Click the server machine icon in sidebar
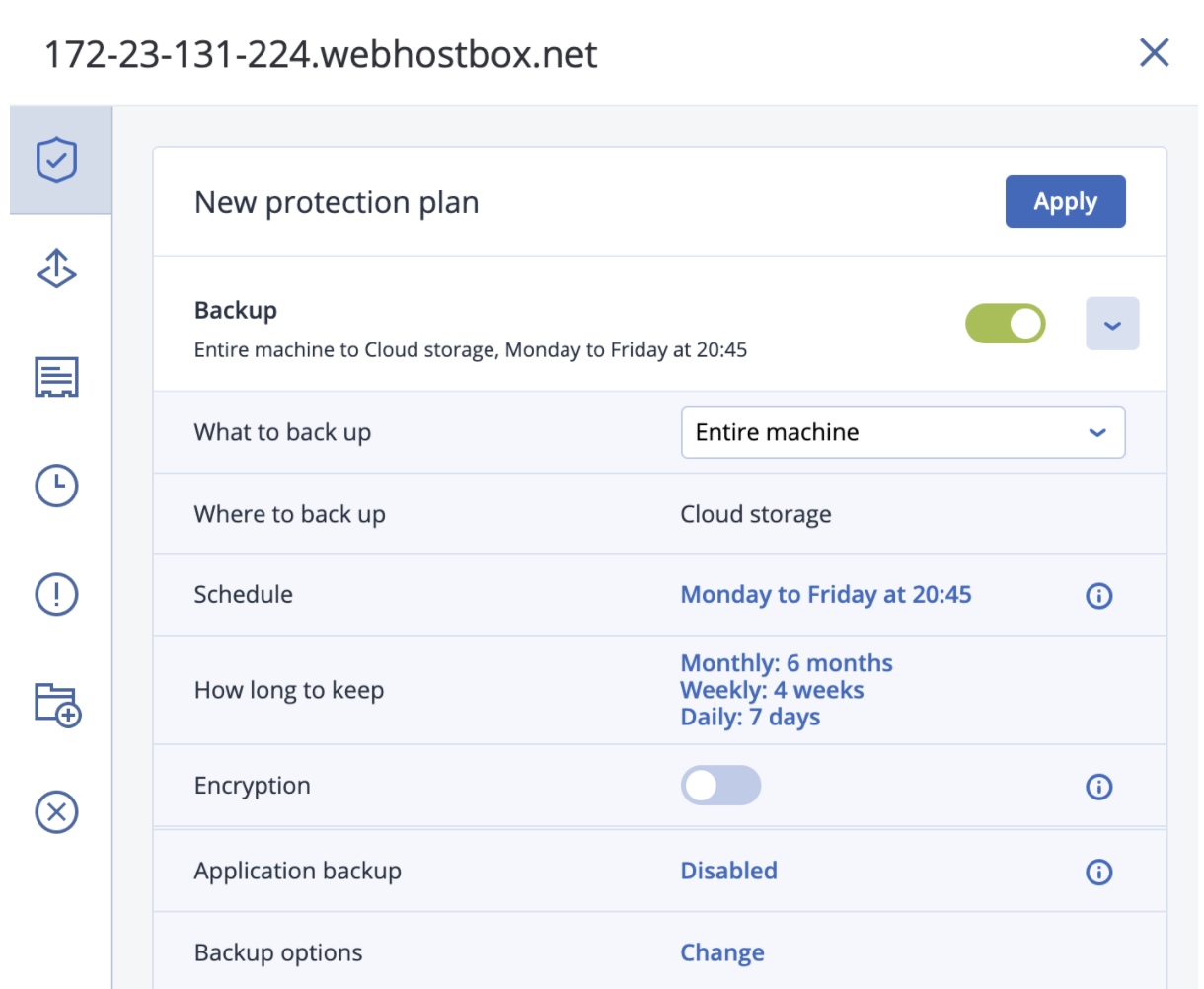 56,377
